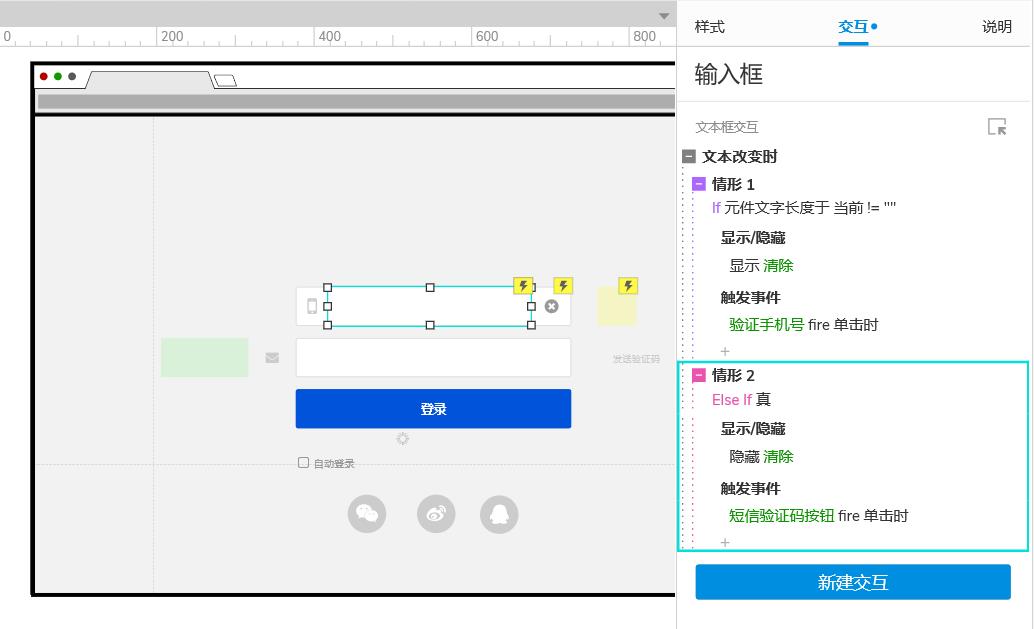The width and height of the screenshot is (1034, 629).
Task: Select the light green rectangle widget
Action: [204, 357]
